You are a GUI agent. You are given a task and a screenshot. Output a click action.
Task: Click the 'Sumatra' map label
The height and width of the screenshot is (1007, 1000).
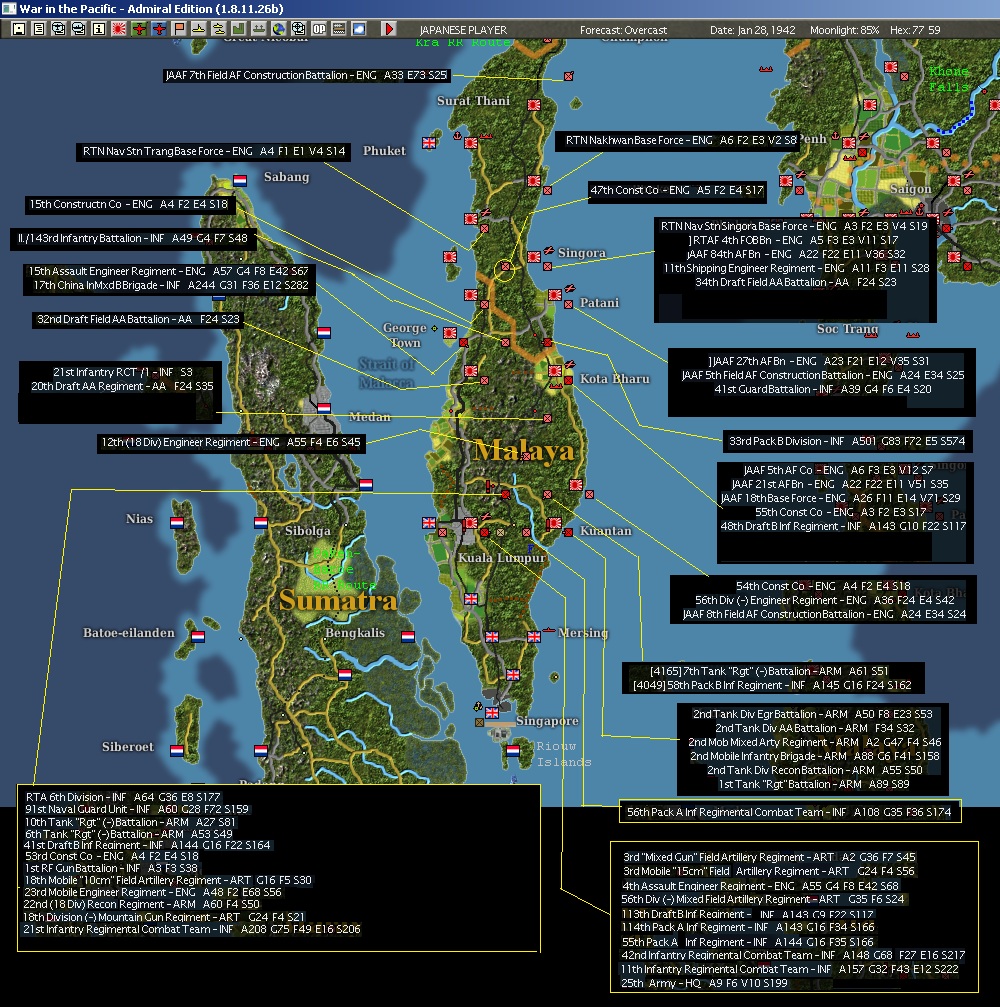338,600
